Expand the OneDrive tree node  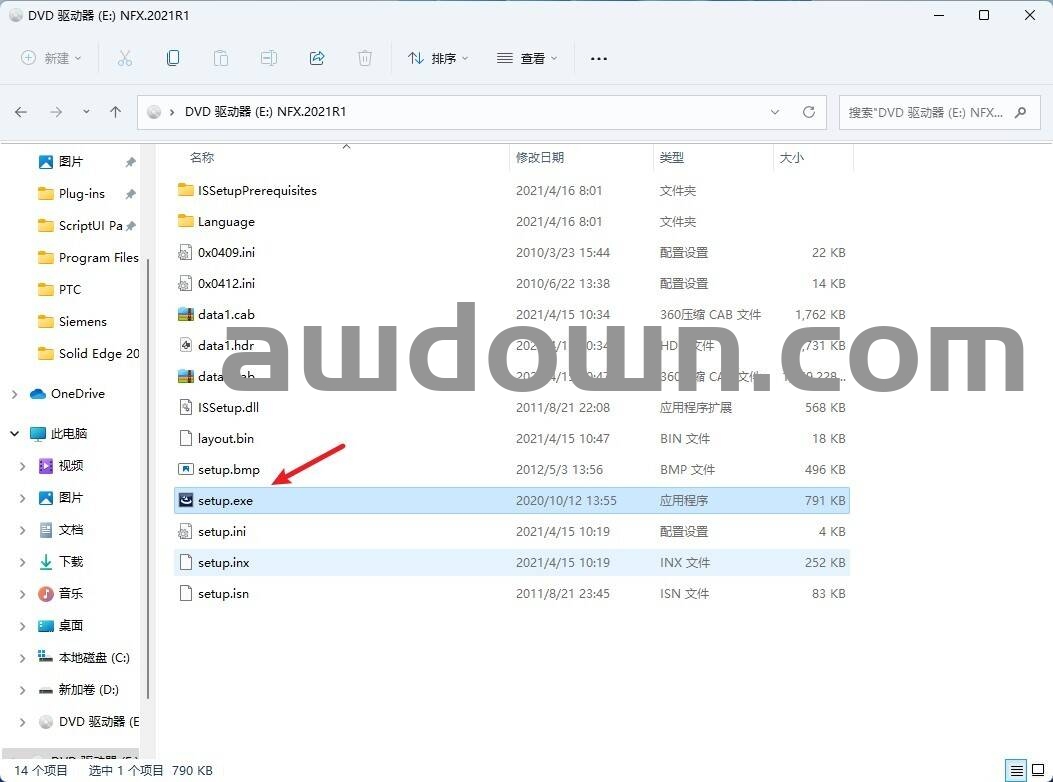coord(15,394)
